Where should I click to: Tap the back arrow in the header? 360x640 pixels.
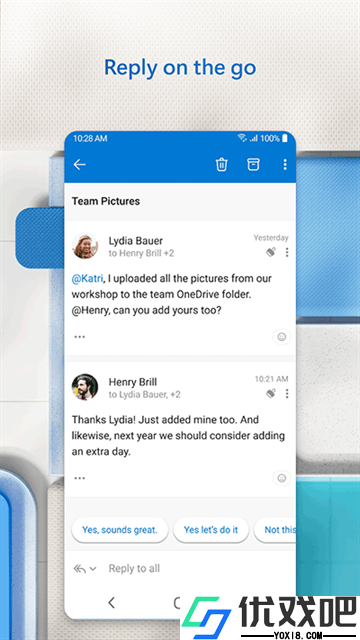pos(79,164)
